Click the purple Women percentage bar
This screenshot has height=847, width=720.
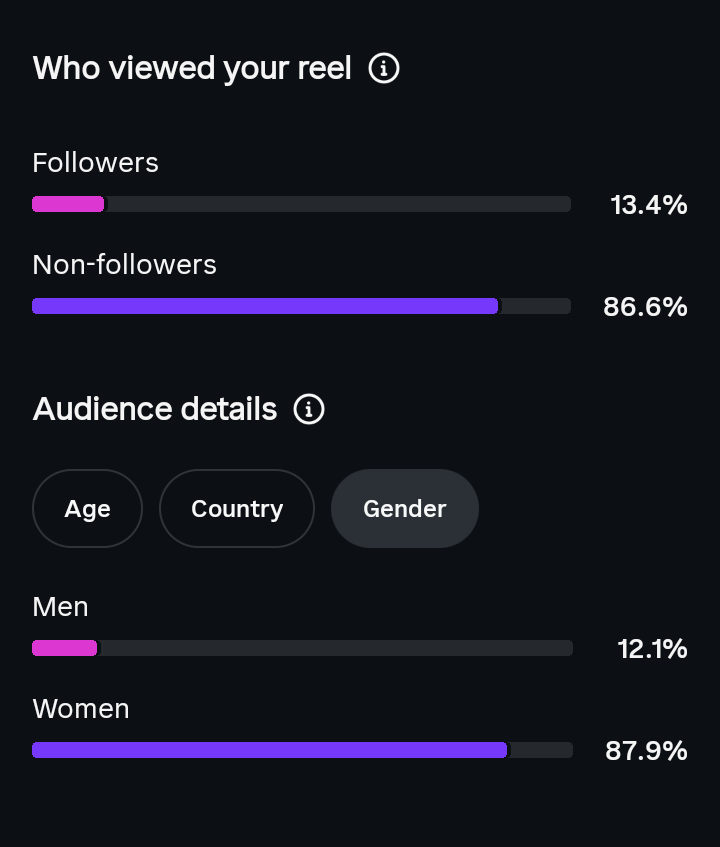click(x=270, y=750)
